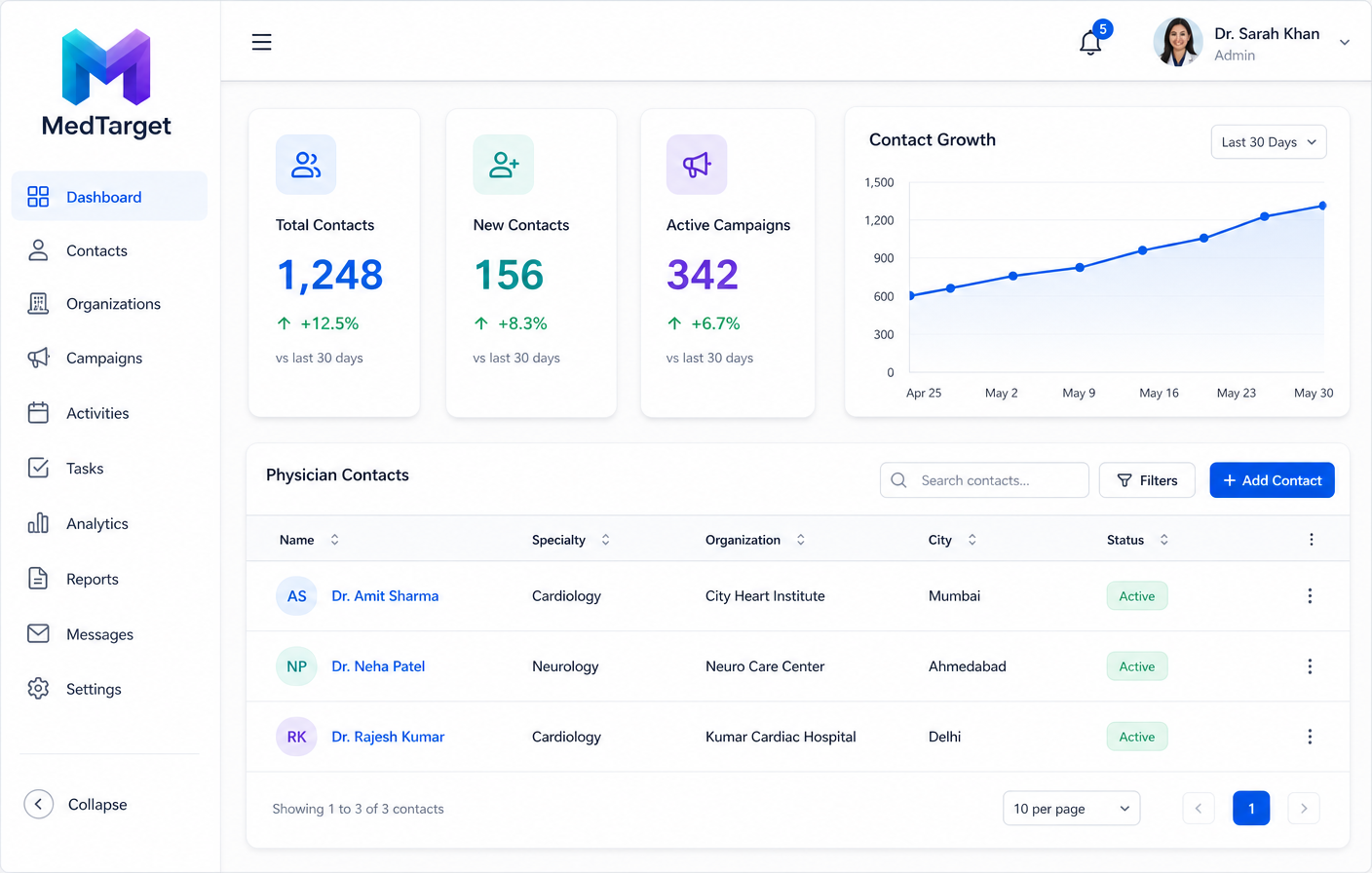
Task: Click the Ahmedabad city cell
Action: [968, 666]
